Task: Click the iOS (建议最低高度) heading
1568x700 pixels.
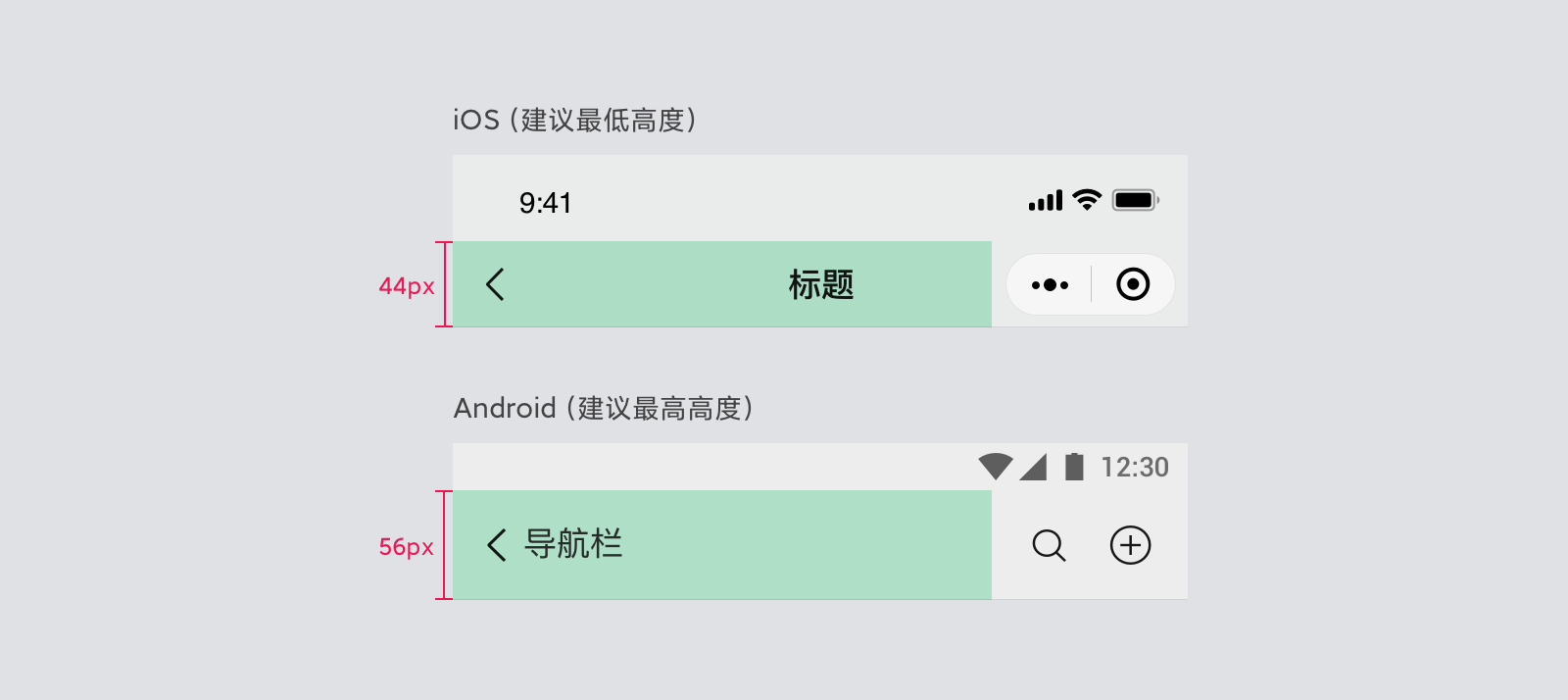Action: tap(575, 121)
